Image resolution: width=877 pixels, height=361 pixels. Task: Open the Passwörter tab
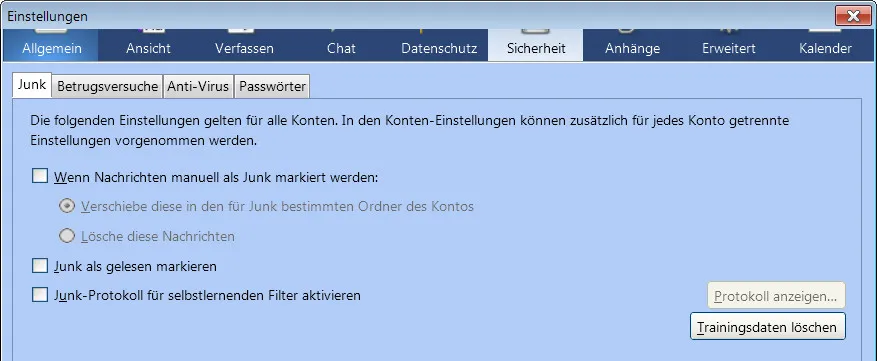(x=272, y=87)
